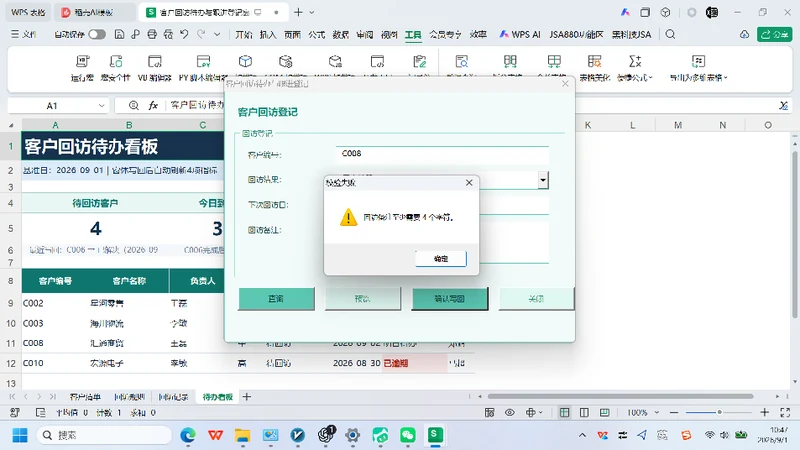Open the Windows Start menu
800x450 pixels.
click(20, 435)
